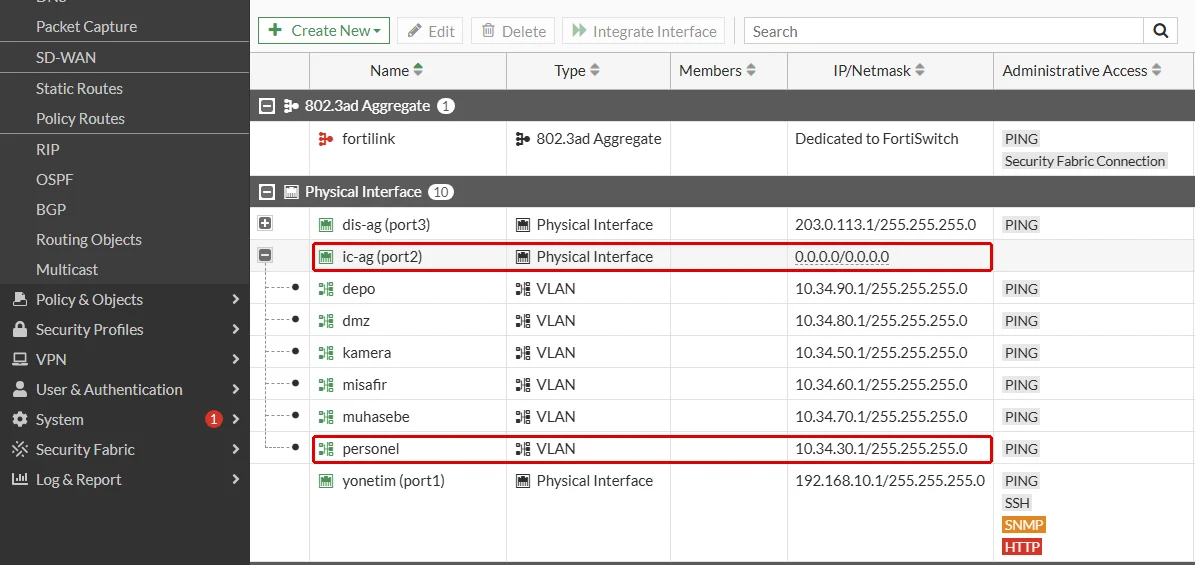The width and height of the screenshot is (1195, 565).
Task: Click the ic-ag (port2) interface icon
Action: [x=326, y=257]
